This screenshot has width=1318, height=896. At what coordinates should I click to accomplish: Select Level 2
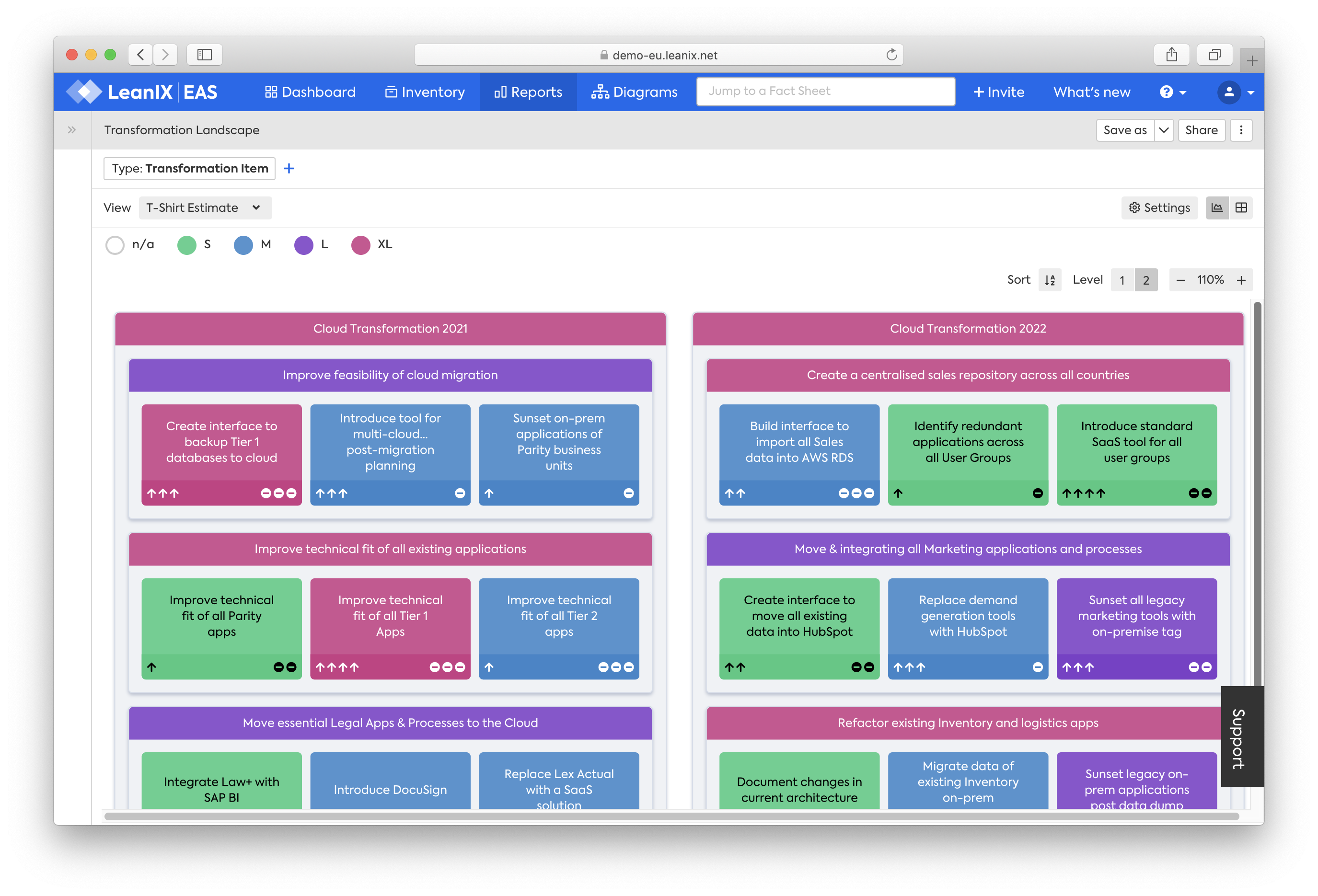[1146, 280]
